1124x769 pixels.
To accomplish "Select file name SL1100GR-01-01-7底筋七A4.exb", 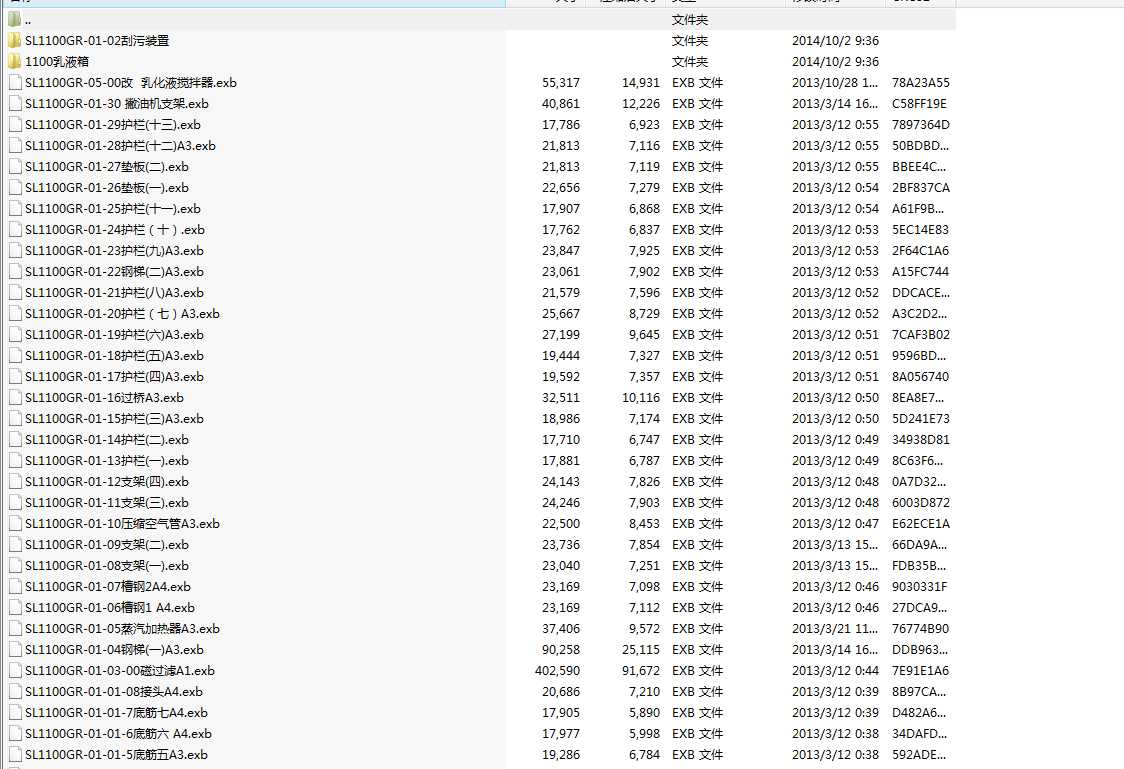I will coord(116,712).
